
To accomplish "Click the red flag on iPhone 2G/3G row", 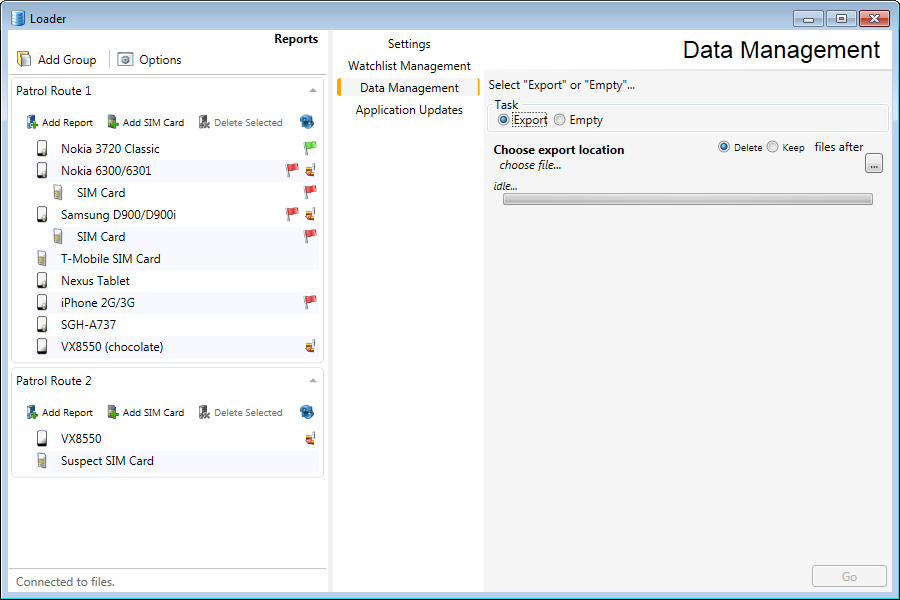I will [310, 301].
